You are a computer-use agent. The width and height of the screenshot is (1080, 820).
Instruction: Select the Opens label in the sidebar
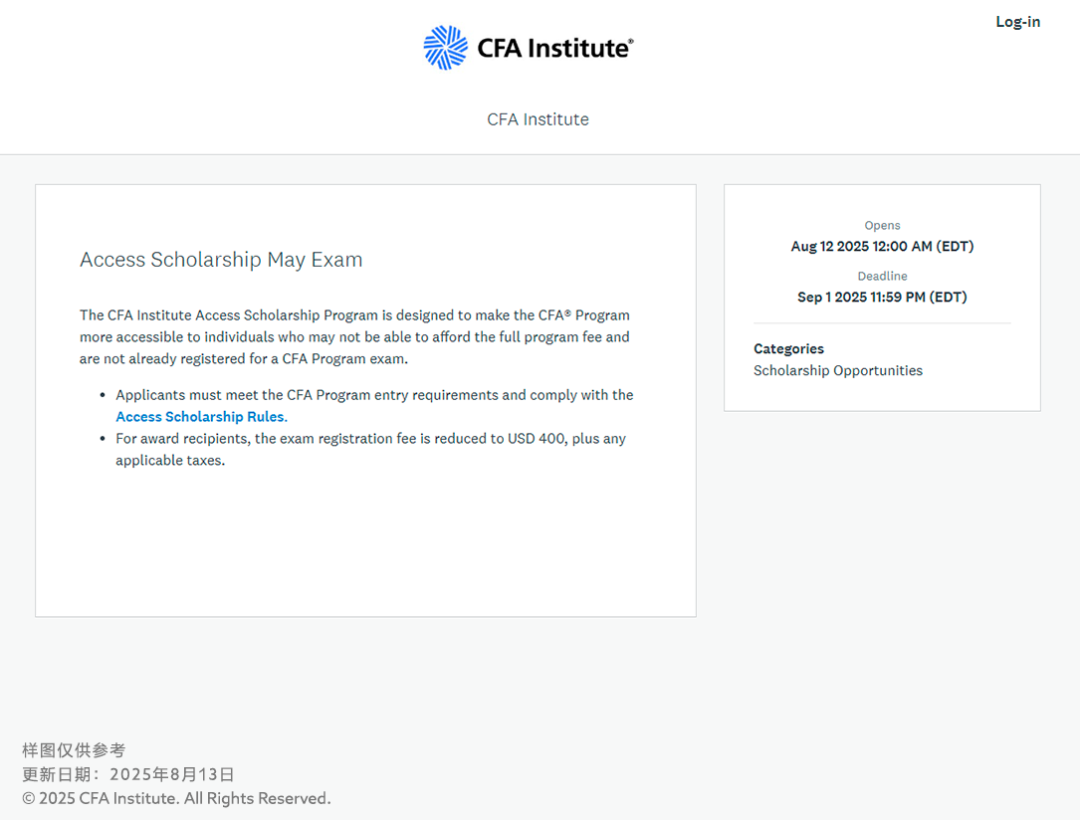(882, 225)
